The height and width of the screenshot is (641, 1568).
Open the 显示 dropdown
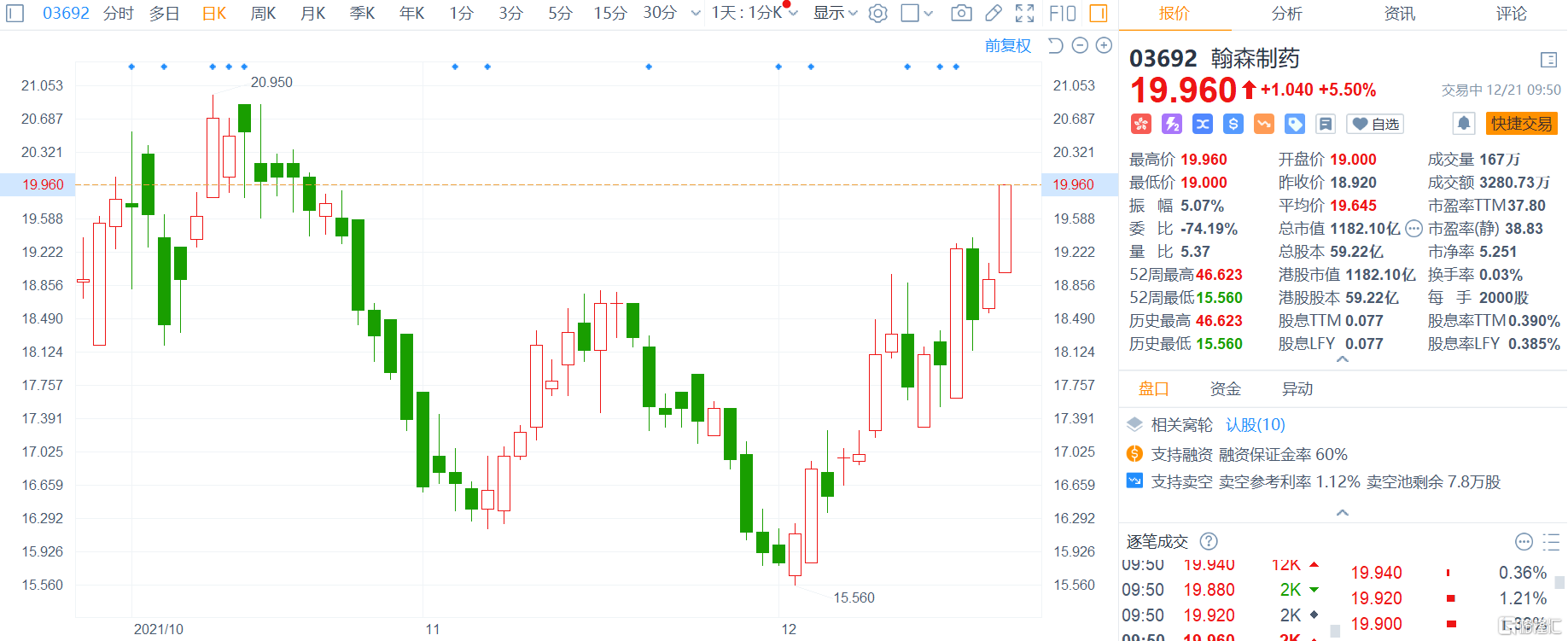pyautogui.click(x=835, y=14)
